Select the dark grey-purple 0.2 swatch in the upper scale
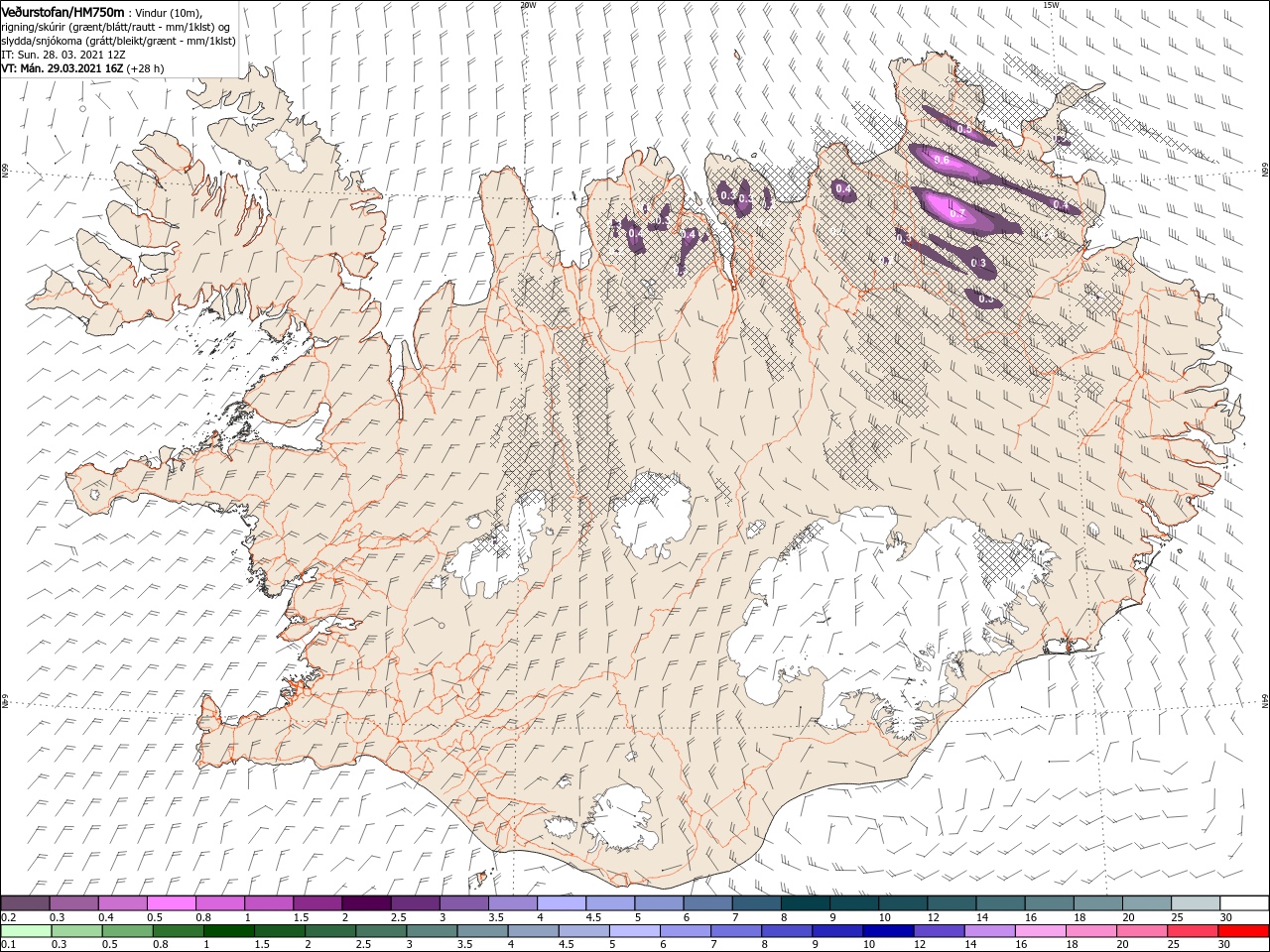 pos(25,903)
